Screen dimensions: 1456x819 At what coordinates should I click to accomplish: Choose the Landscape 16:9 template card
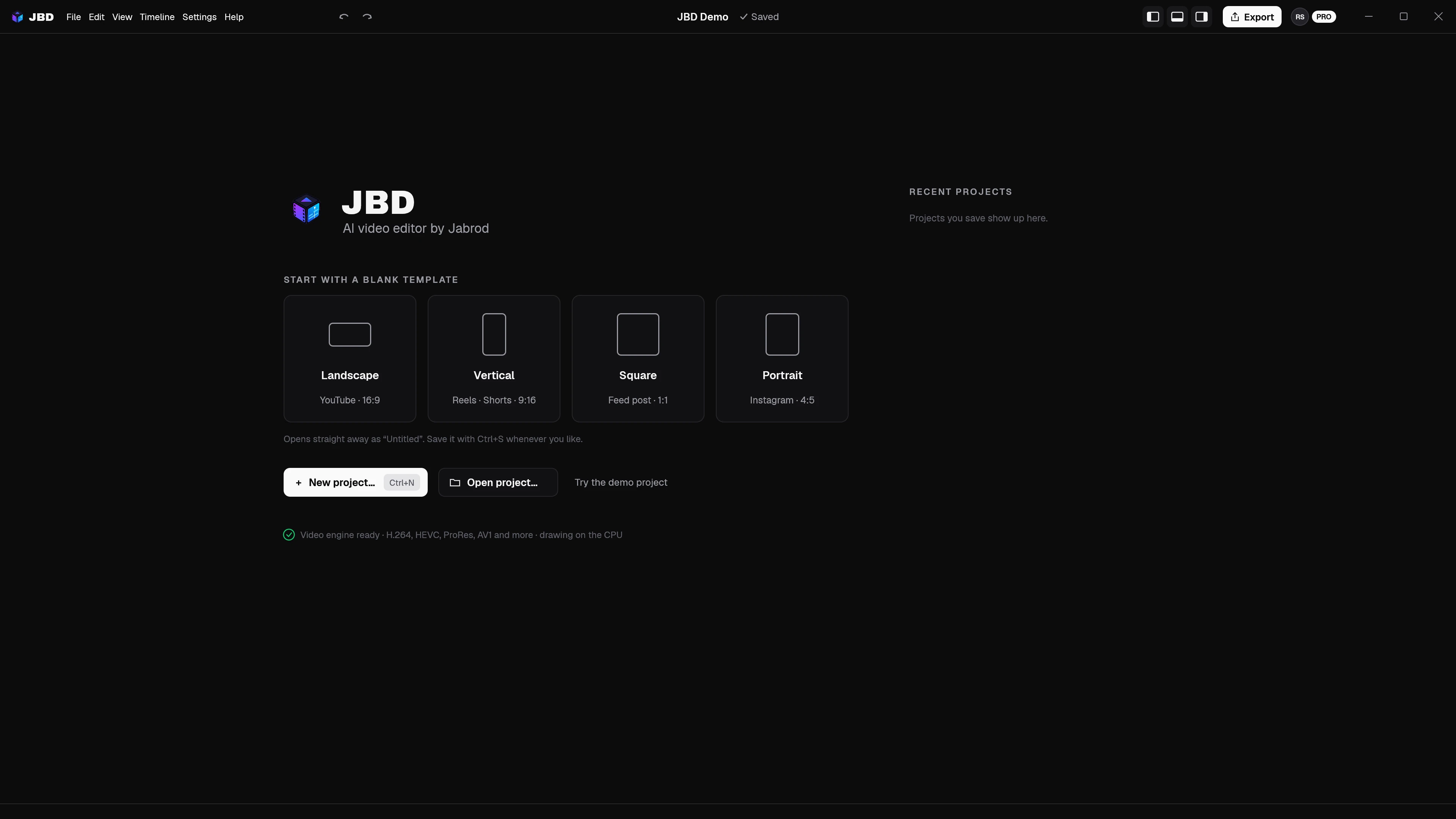[x=350, y=358]
